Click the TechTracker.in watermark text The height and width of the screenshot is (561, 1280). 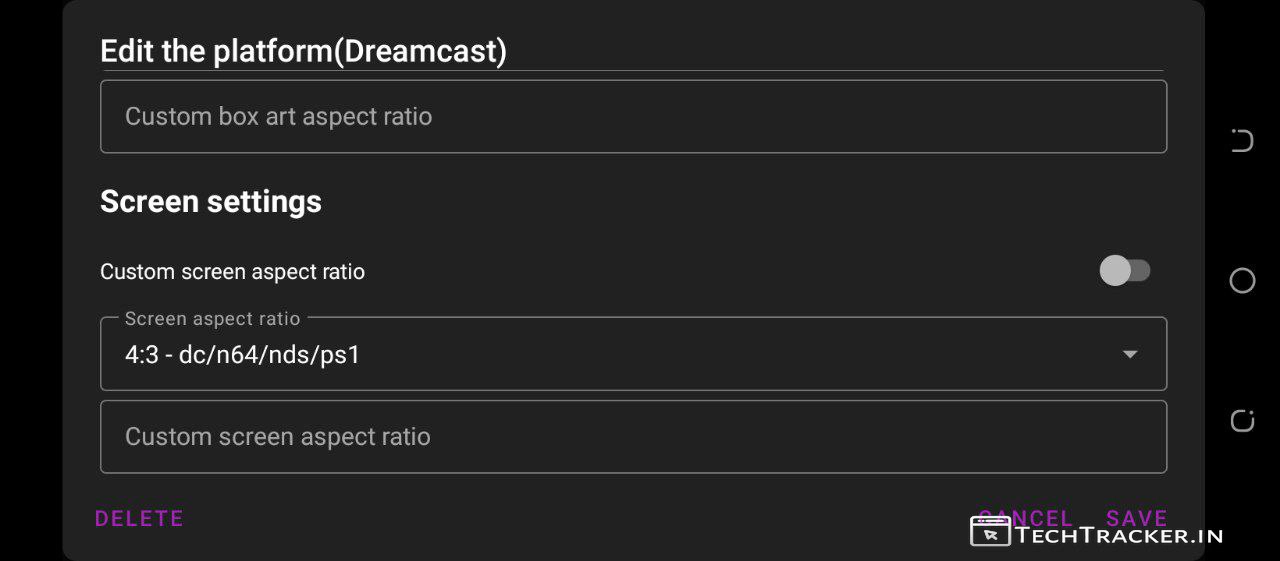point(1119,535)
